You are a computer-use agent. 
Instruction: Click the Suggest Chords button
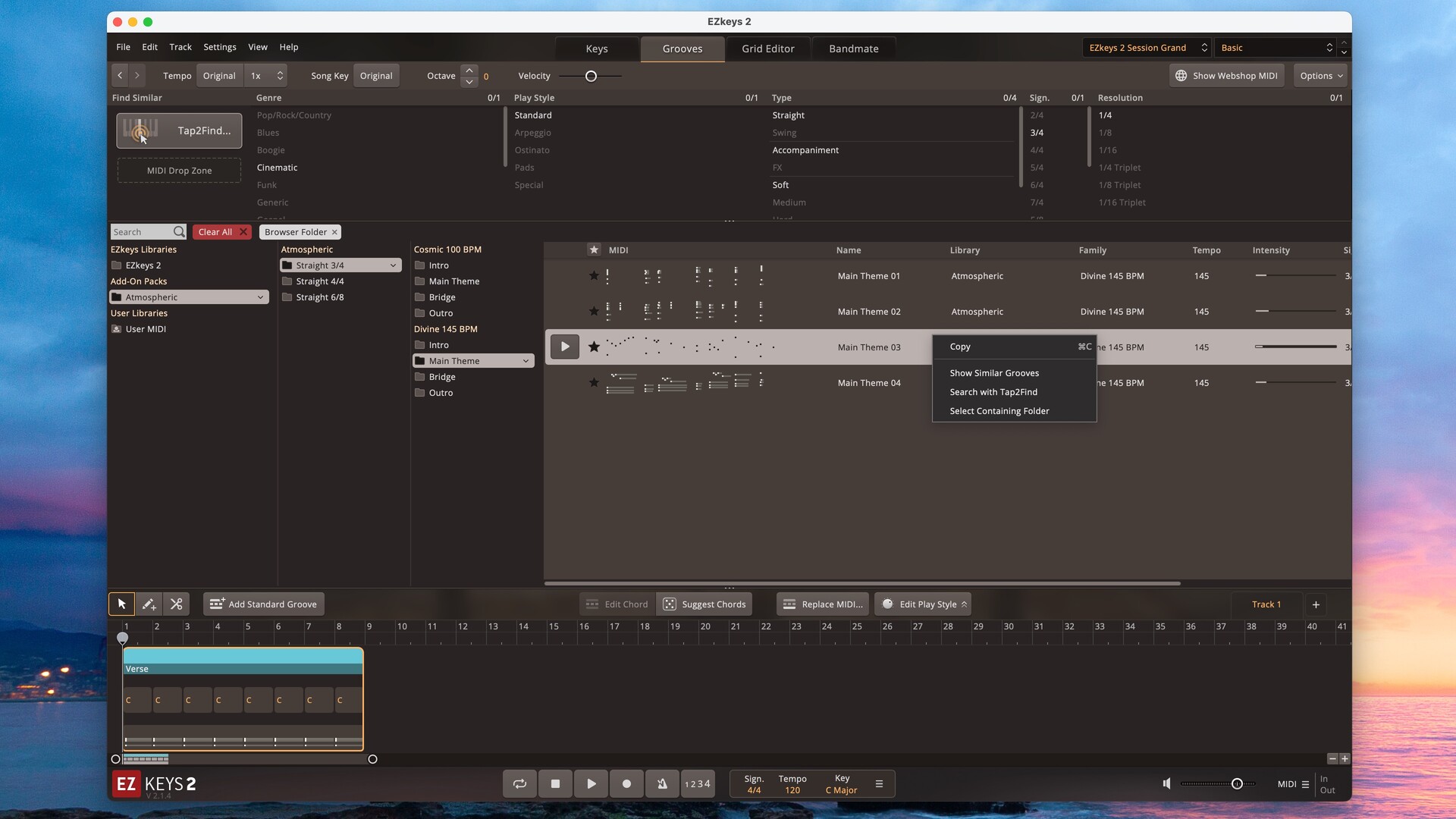(705, 604)
